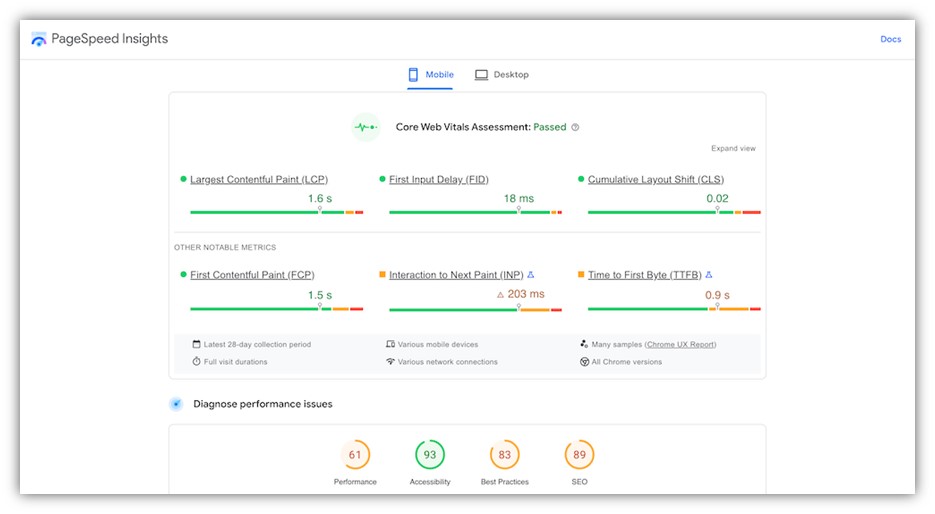This screenshot has height=514, width=935.
Task: Switch to the Mobile tab
Action: pyautogui.click(x=431, y=75)
